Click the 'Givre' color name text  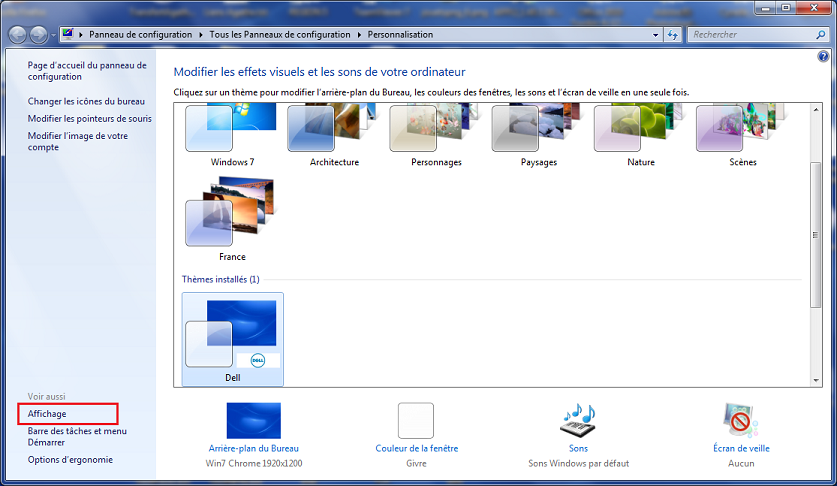[416, 464]
